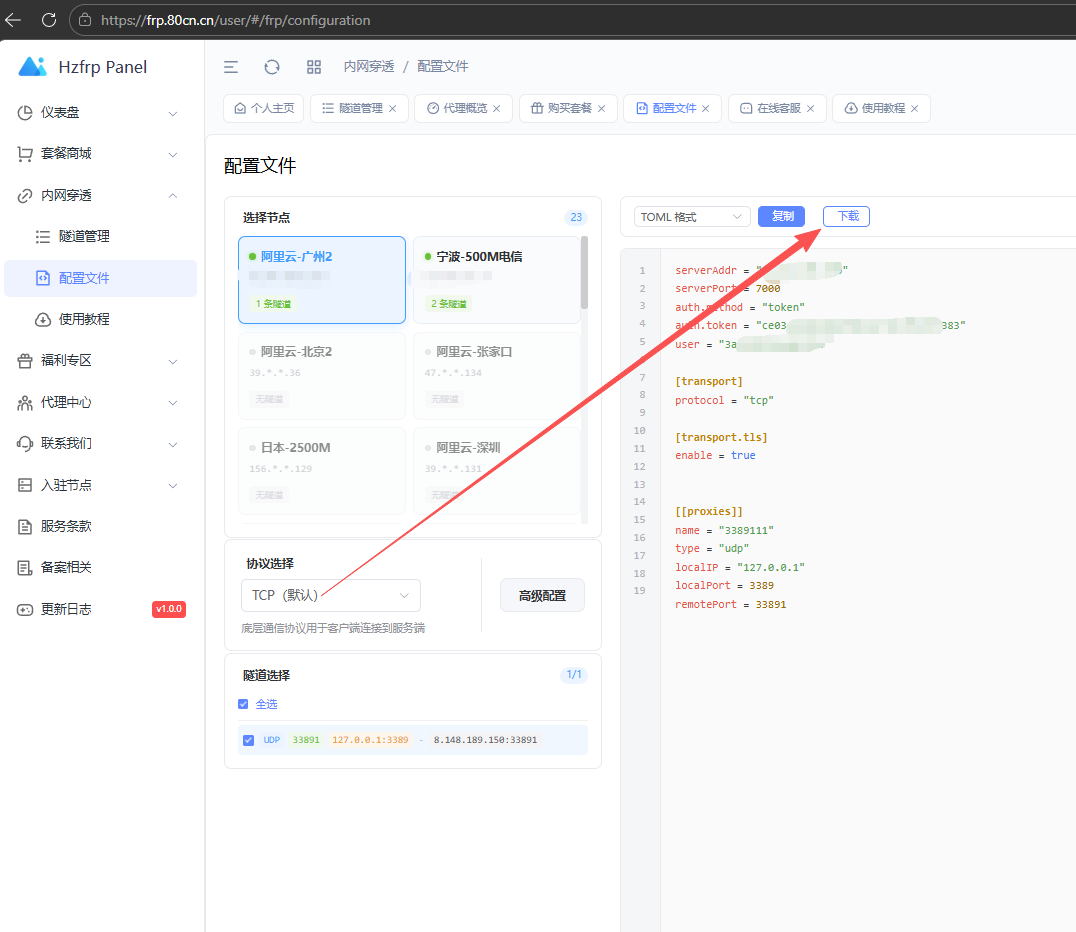Click the 入驻节点 server icon
1076x932 pixels.
(x=25, y=485)
